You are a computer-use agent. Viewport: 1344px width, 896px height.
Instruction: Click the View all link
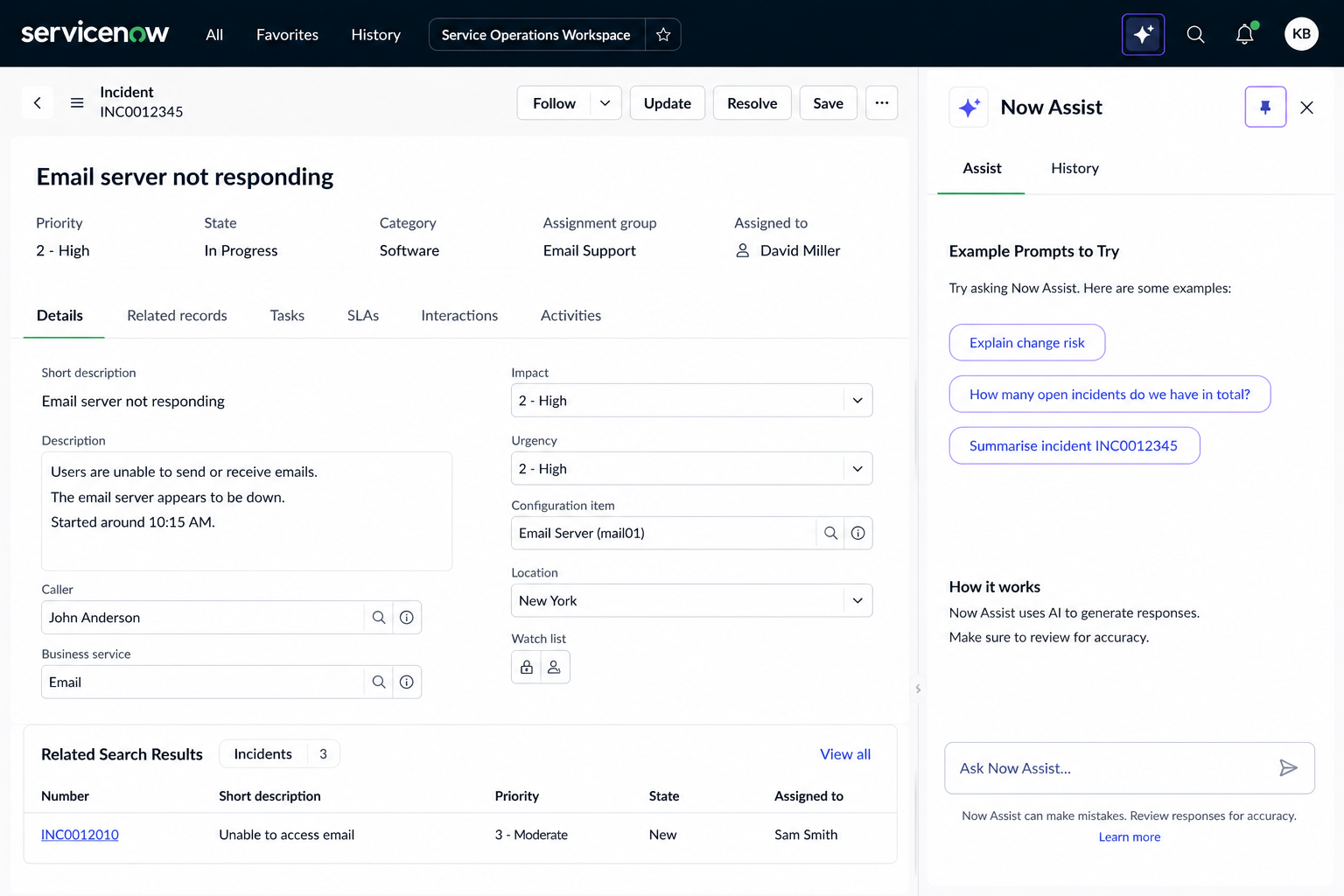(x=845, y=754)
